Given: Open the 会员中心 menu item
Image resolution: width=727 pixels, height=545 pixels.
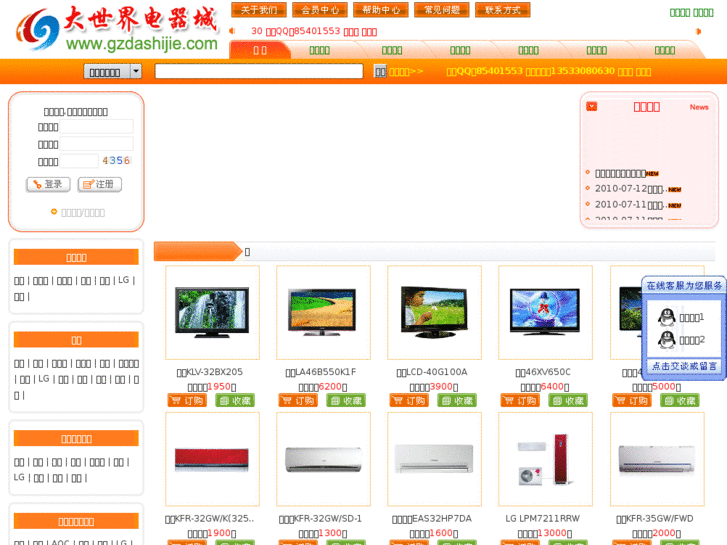Looking at the screenshot, I should (x=320, y=10).
